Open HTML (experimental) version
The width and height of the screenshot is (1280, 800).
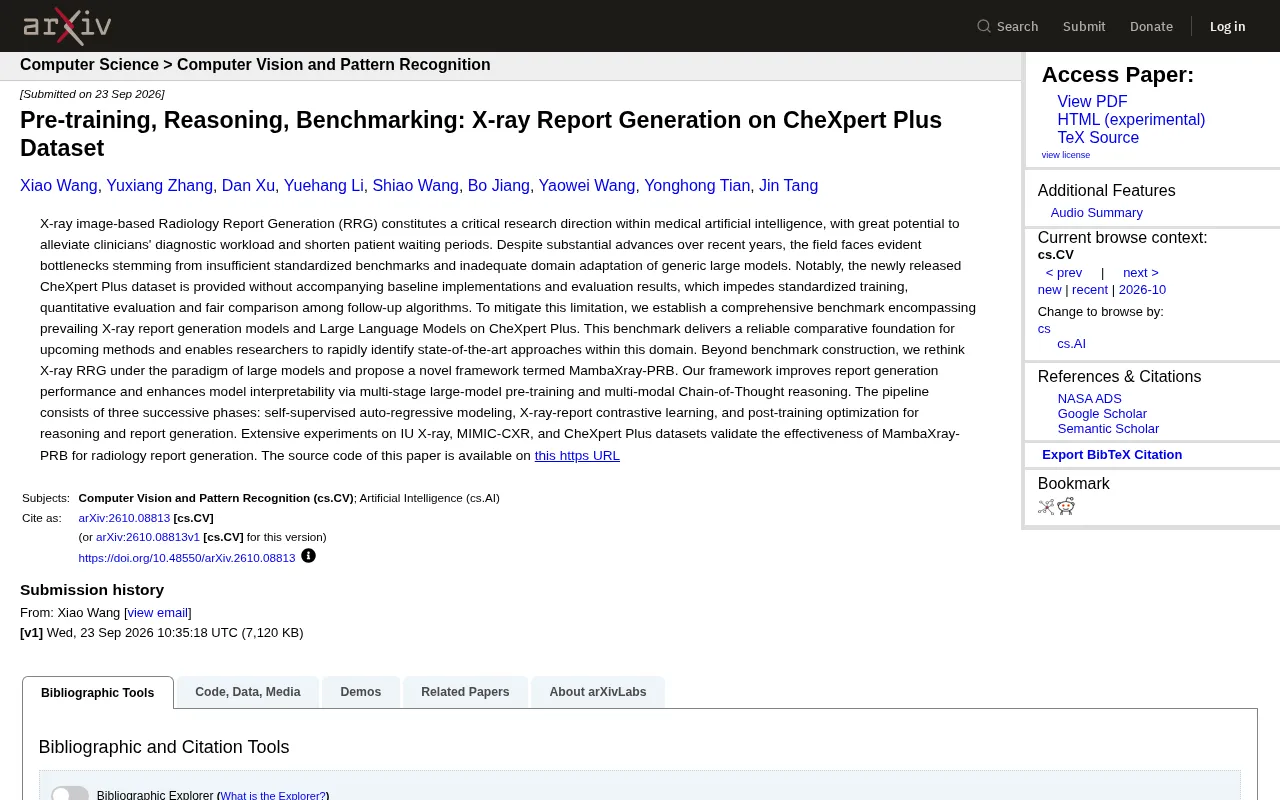[1131, 120]
